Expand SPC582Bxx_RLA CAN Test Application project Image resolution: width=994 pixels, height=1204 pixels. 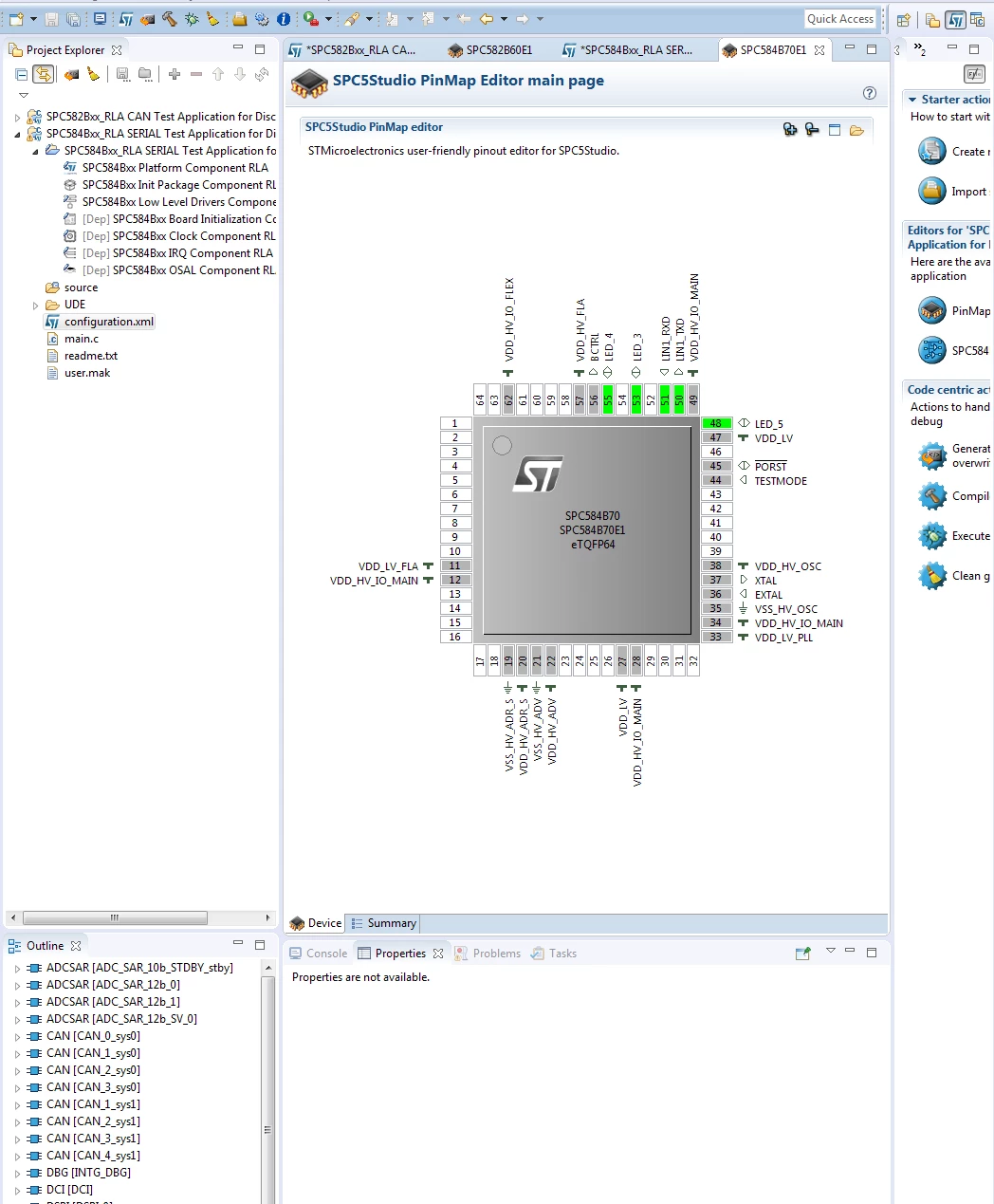tap(17, 117)
